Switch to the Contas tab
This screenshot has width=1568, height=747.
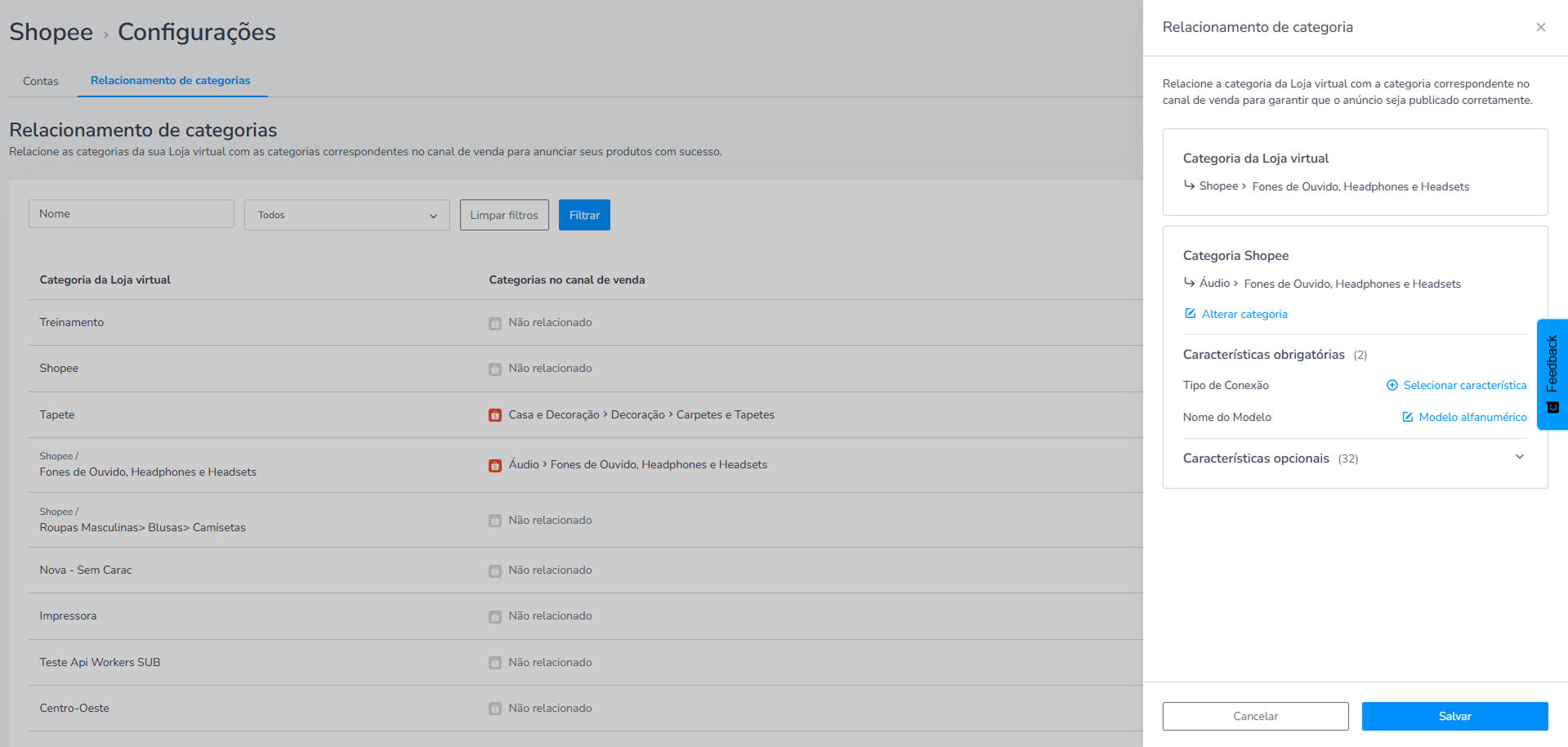point(41,81)
